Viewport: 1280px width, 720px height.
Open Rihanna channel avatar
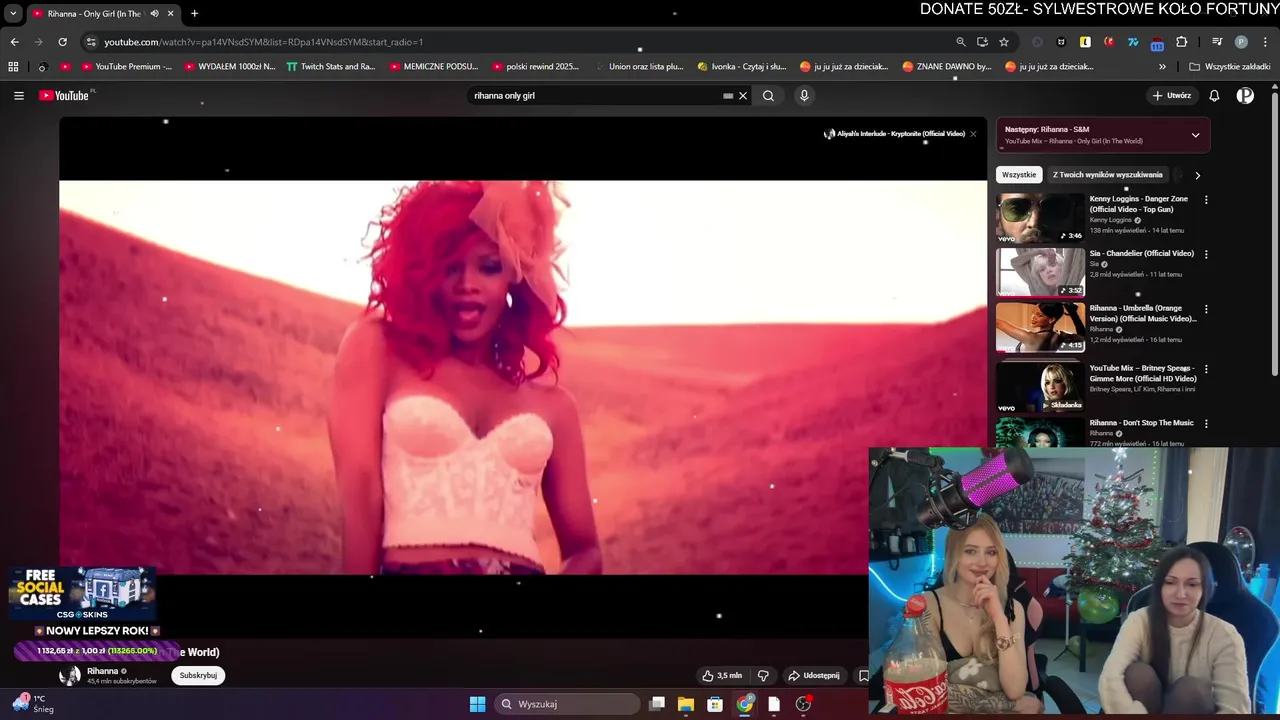pyautogui.click(x=70, y=676)
